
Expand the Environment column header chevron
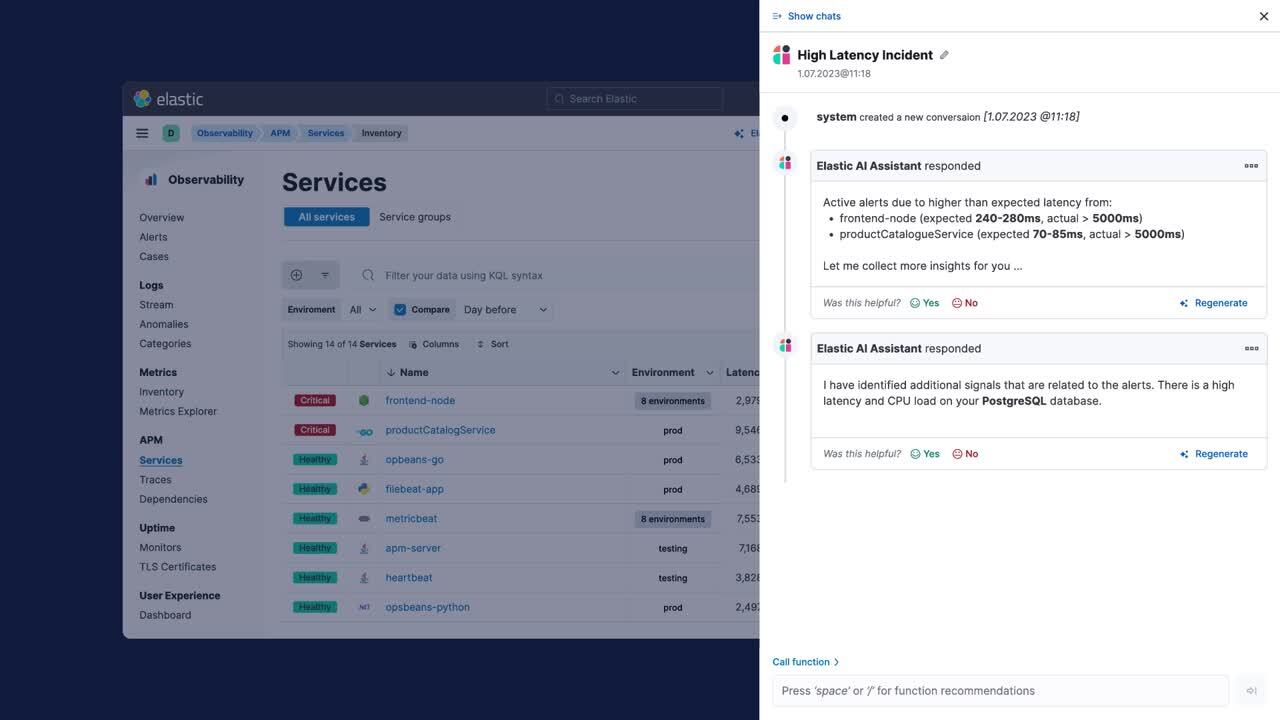[710, 373]
